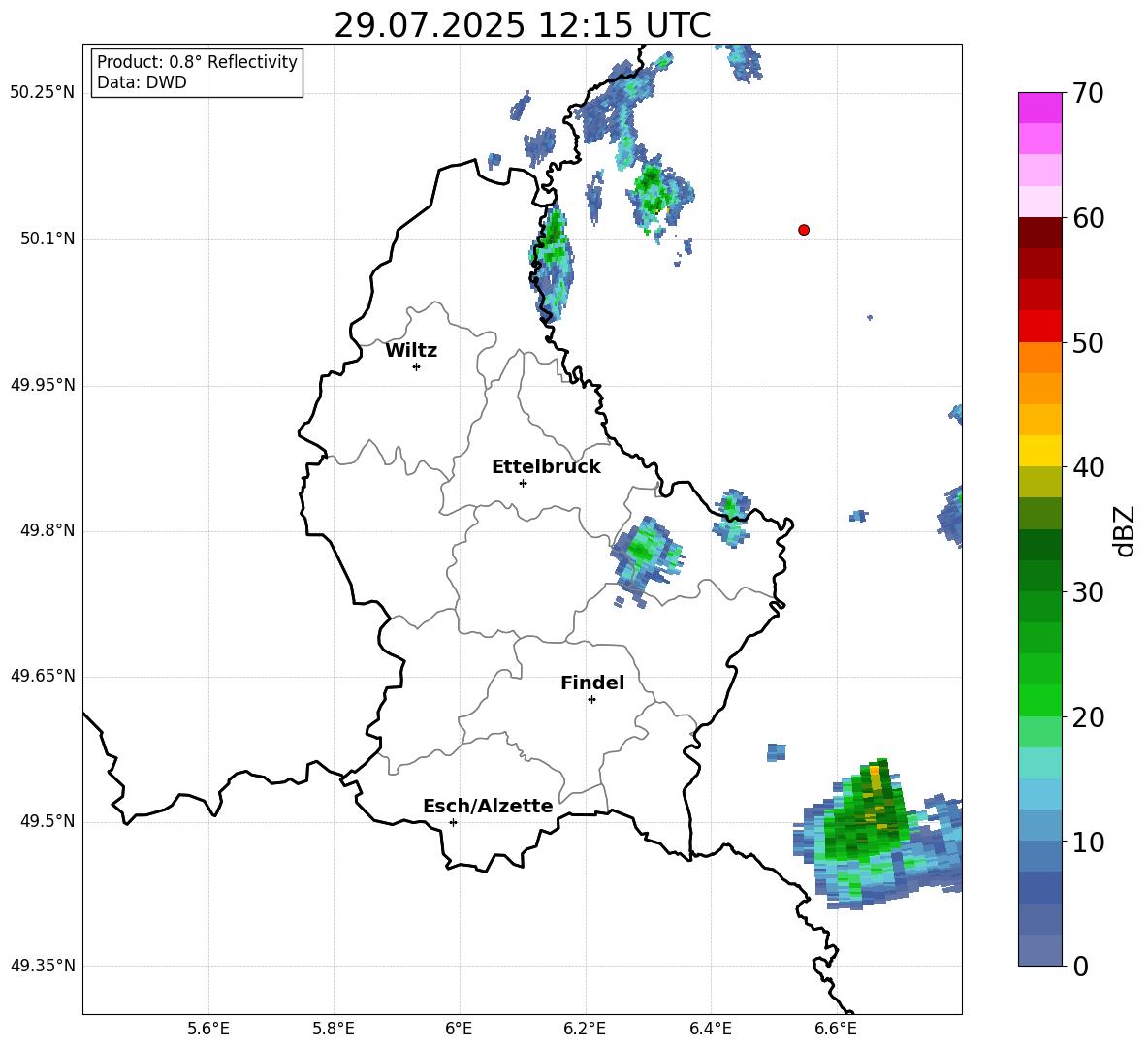Click the Esch/Alzette station label
Screen dimensions: 1148x1048
point(488,806)
